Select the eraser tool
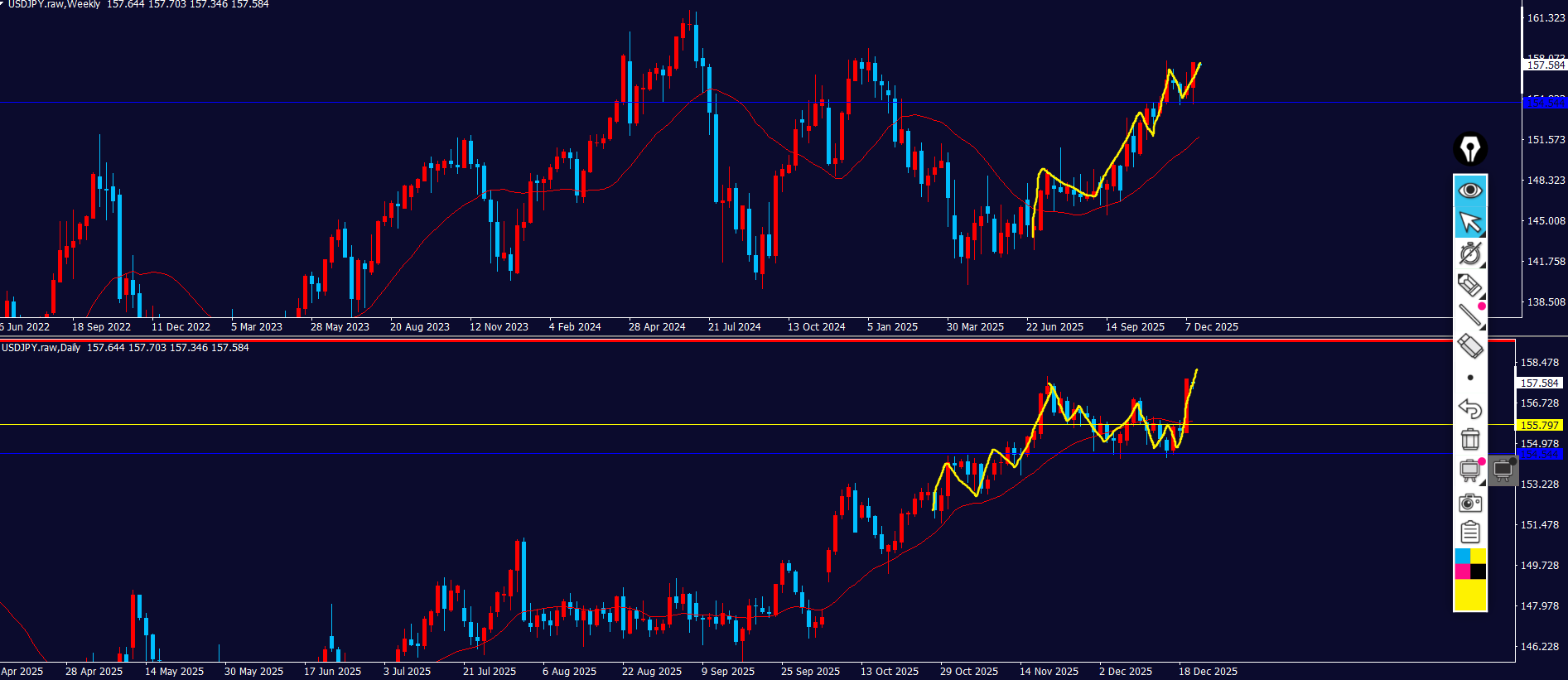The height and width of the screenshot is (680, 1568). [x=1470, y=346]
